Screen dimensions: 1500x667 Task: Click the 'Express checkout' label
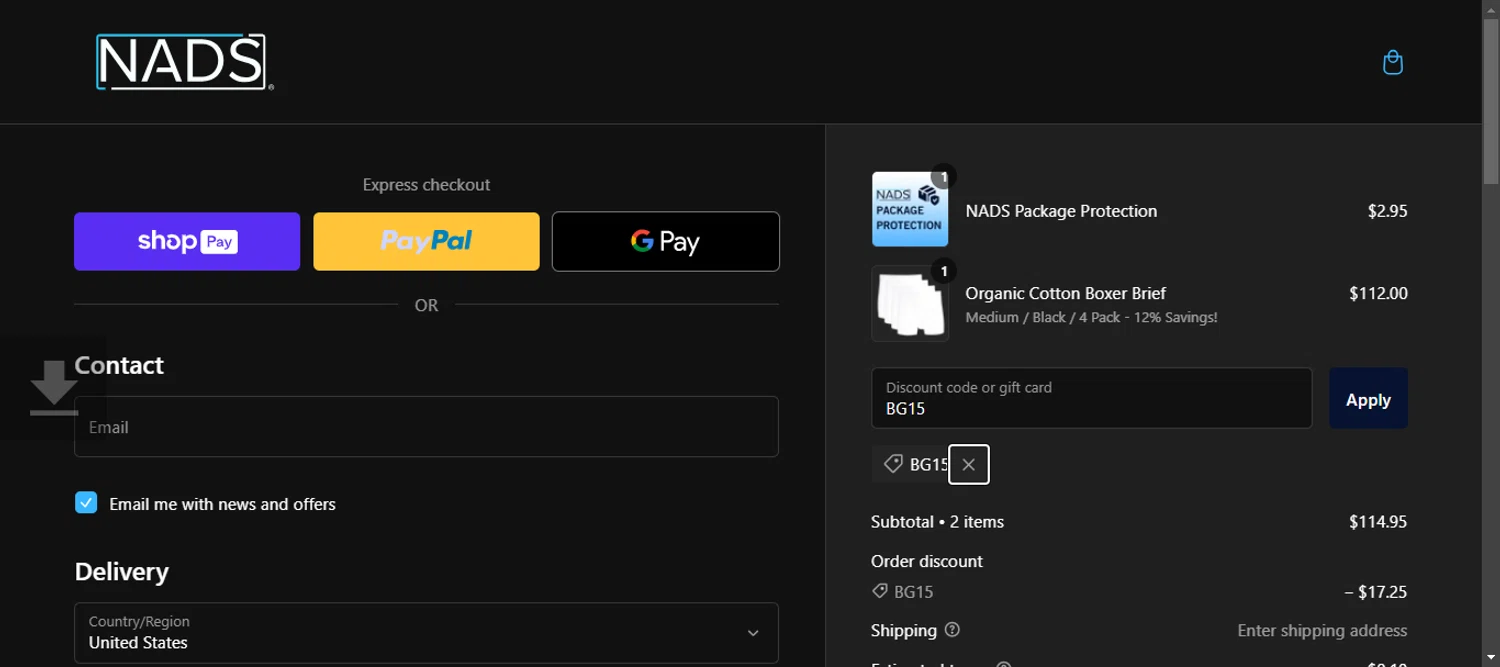(x=426, y=185)
